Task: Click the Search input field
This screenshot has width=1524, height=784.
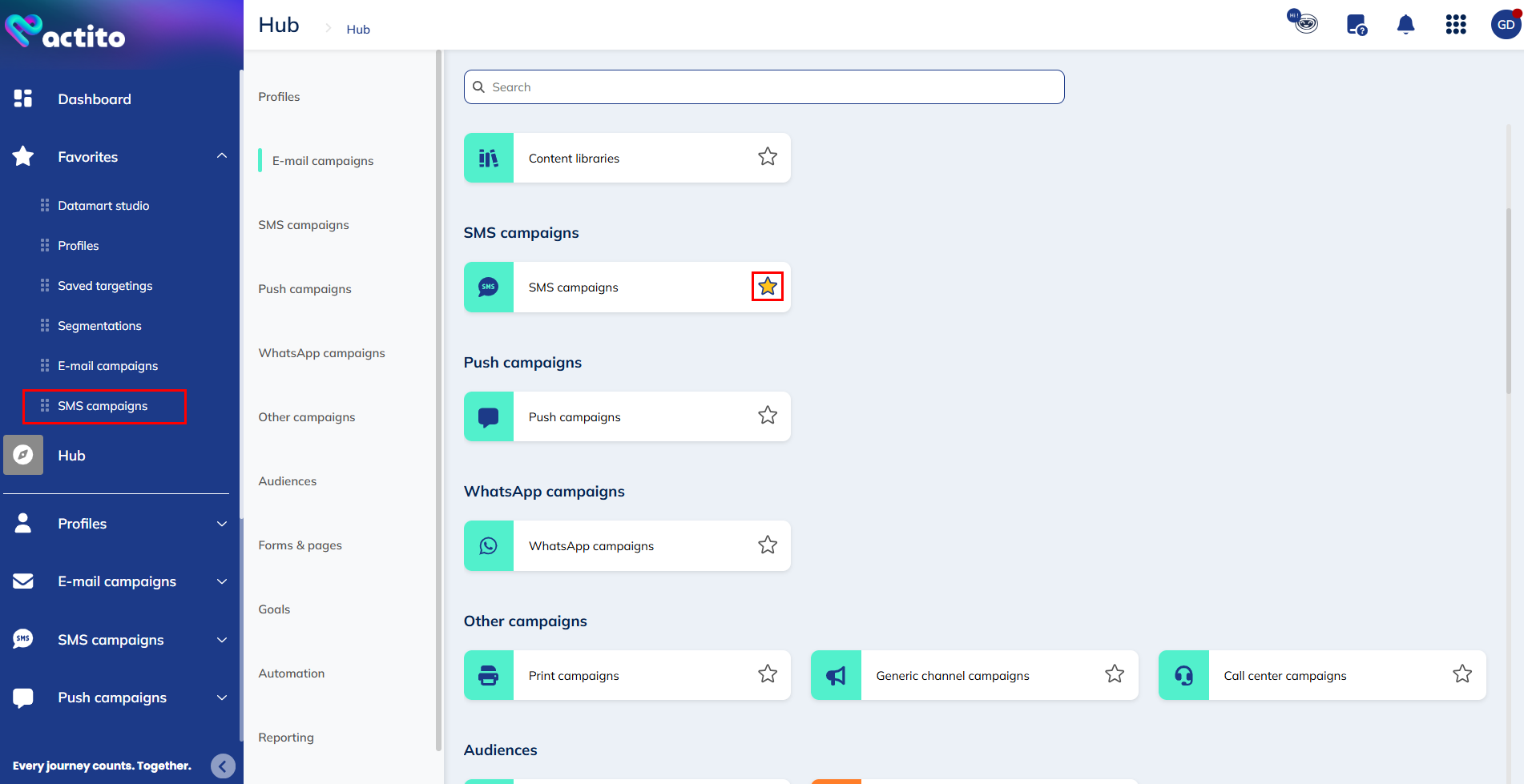Action: [764, 86]
